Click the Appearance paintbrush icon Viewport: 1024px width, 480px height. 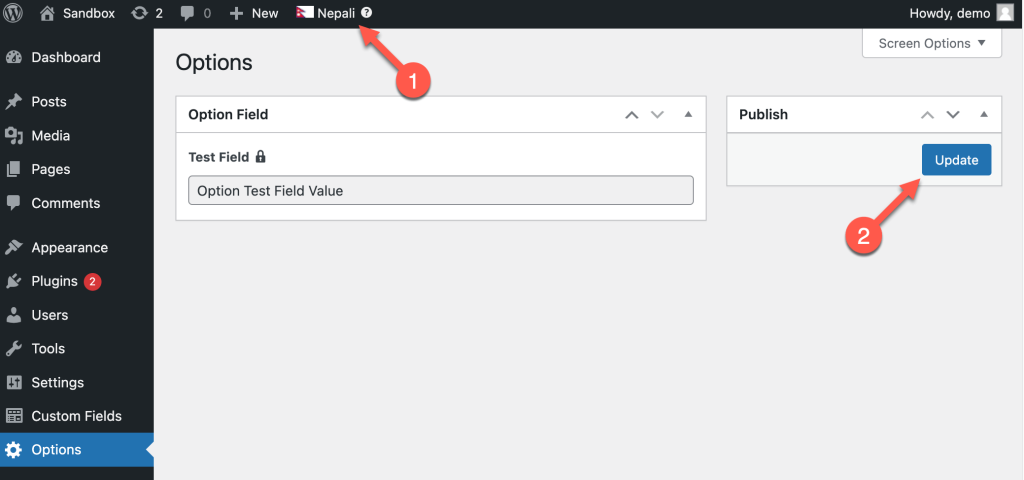tap(14, 248)
